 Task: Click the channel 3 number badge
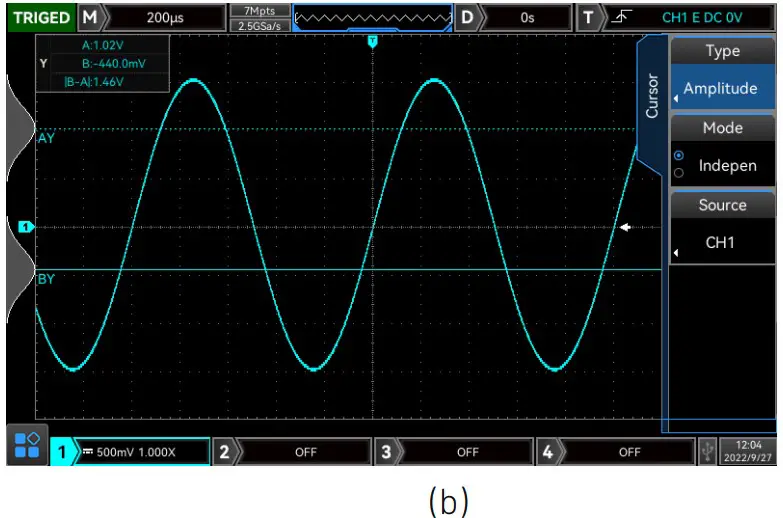point(386,452)
